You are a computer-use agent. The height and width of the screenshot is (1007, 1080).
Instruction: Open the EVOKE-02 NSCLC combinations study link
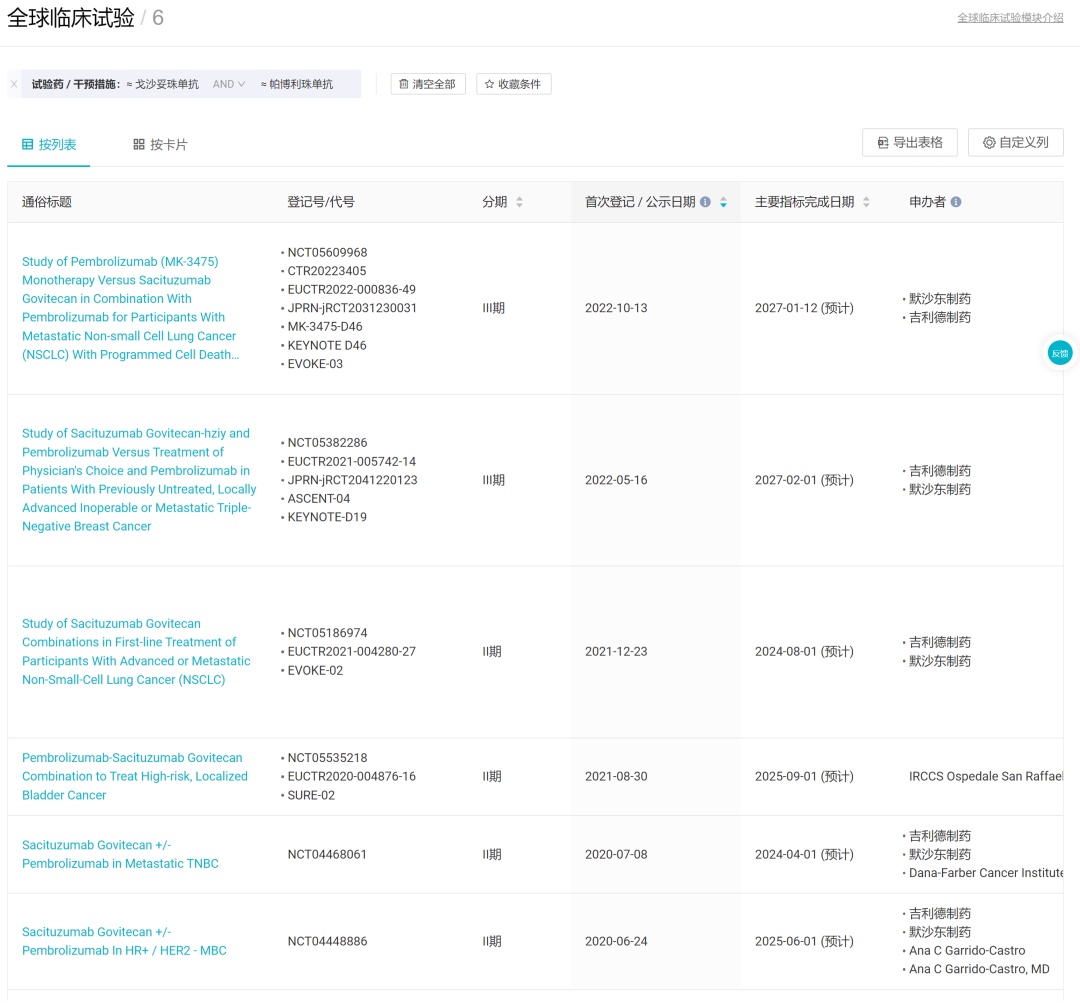(136, 652)
